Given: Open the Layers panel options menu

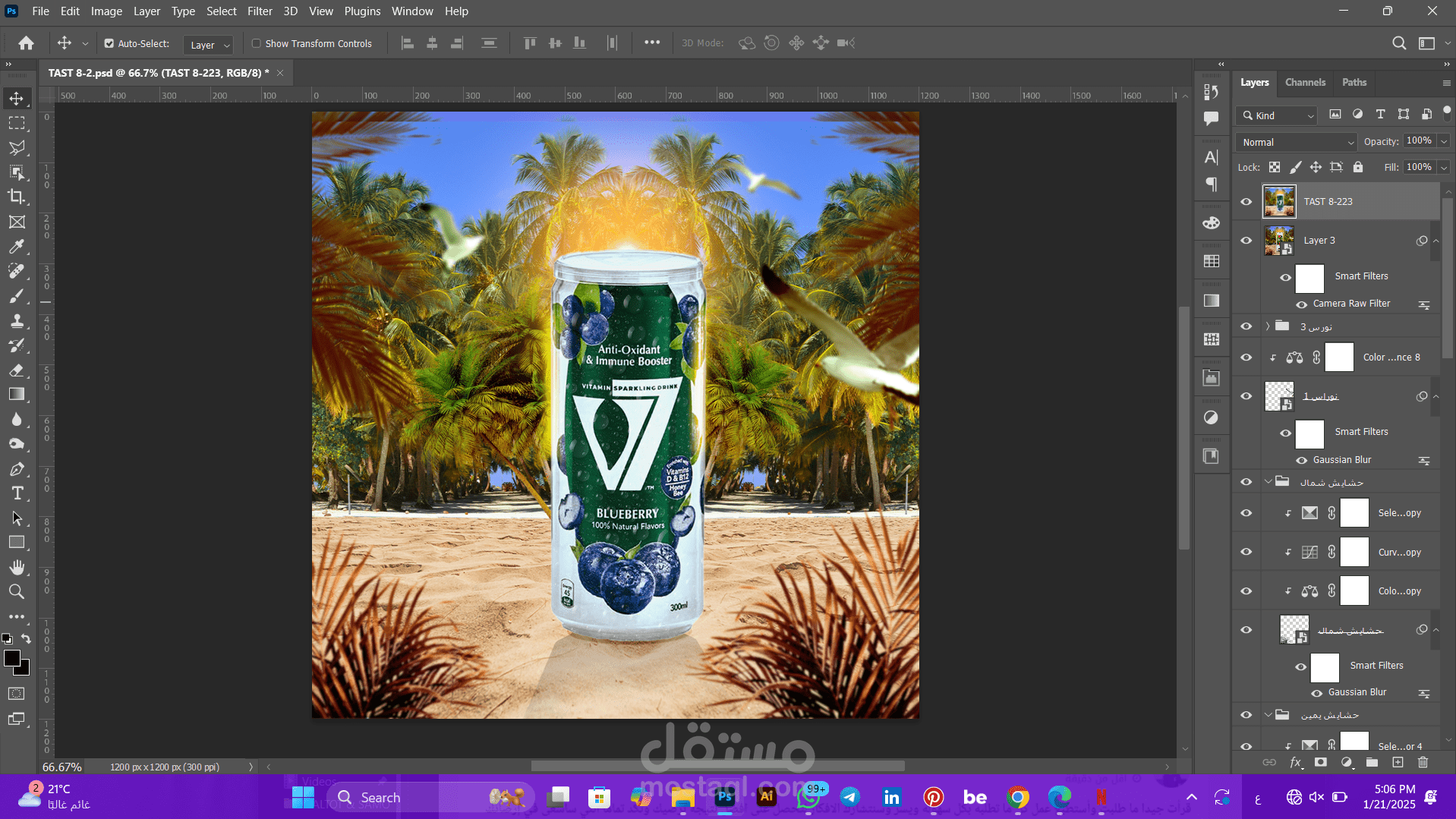Looking at the screenshot, I should pos(1446,83).
